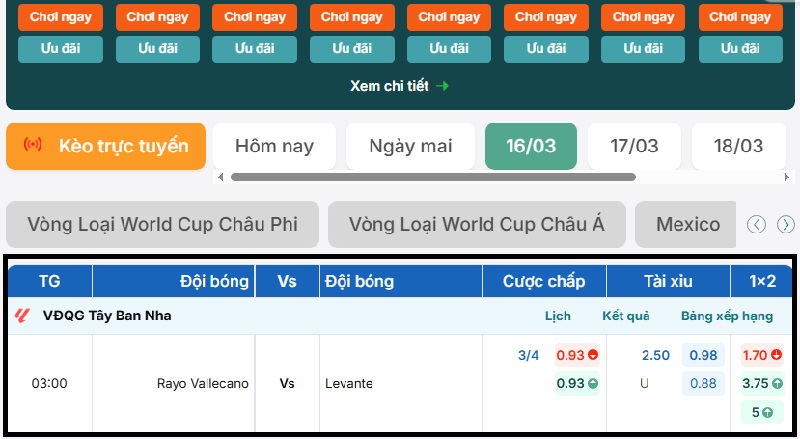Click the date list horizontal scrollbar thumb

432,177
